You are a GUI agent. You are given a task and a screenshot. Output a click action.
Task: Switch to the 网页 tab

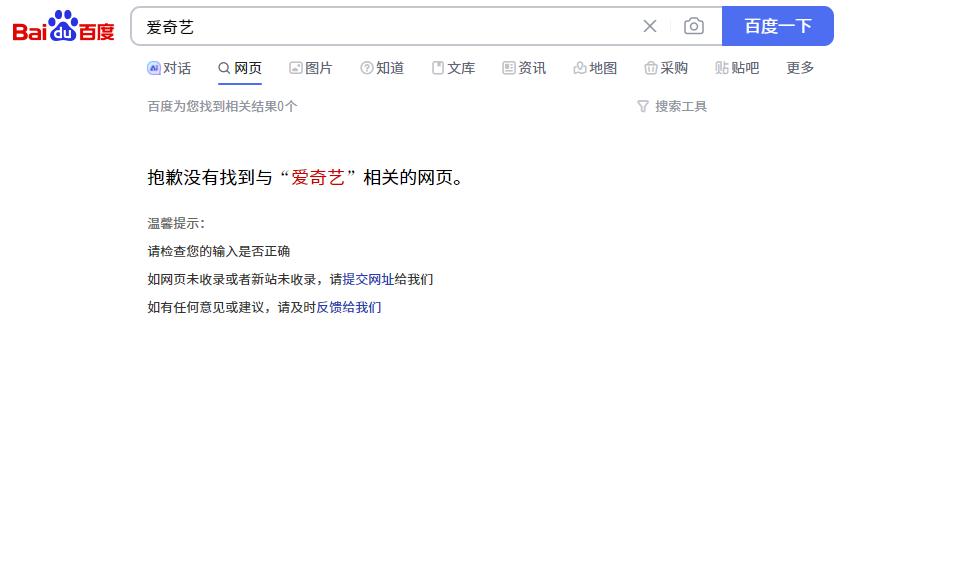pos(239,68)
